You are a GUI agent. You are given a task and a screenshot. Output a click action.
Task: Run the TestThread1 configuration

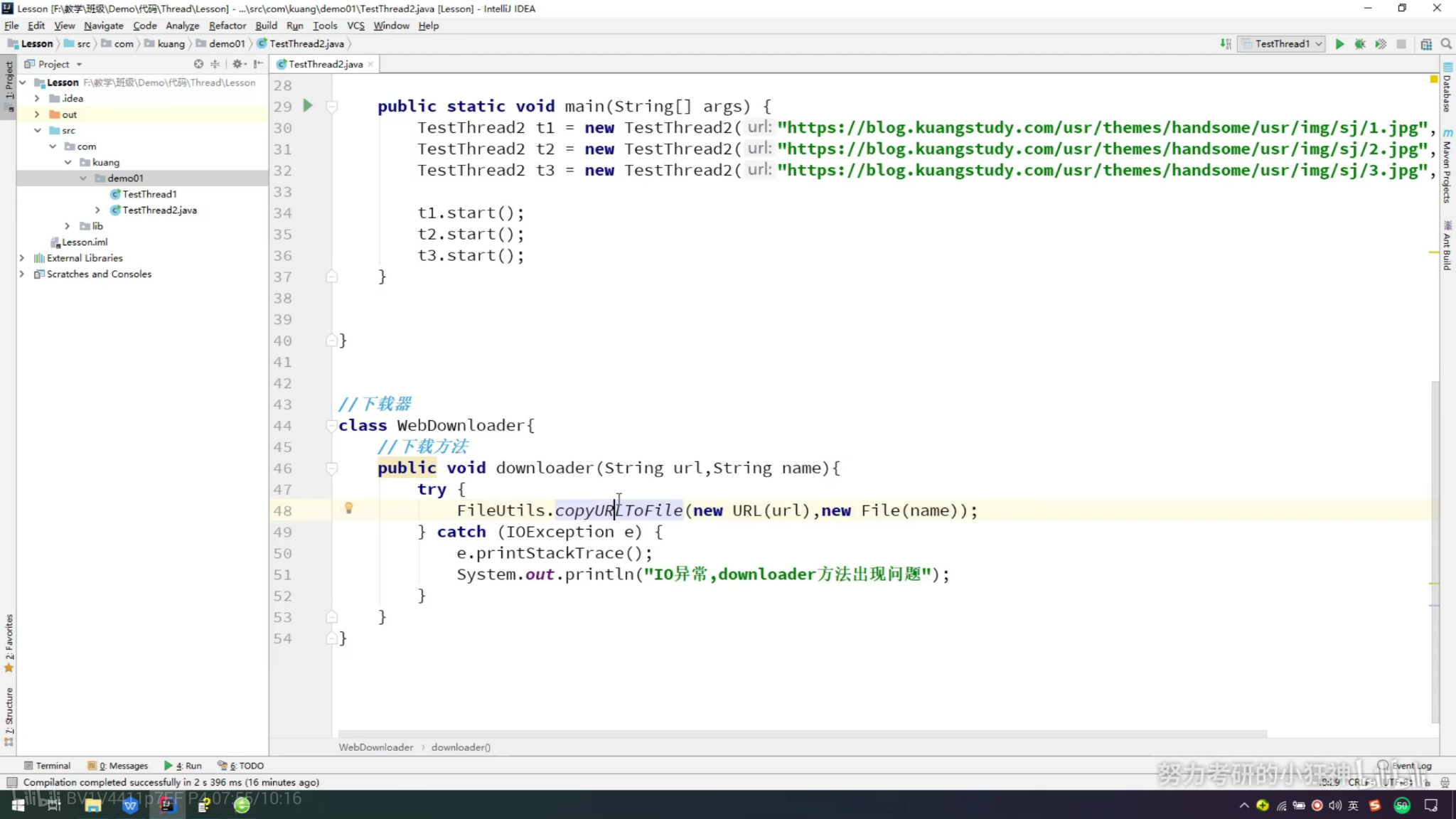coord(1339,44)
